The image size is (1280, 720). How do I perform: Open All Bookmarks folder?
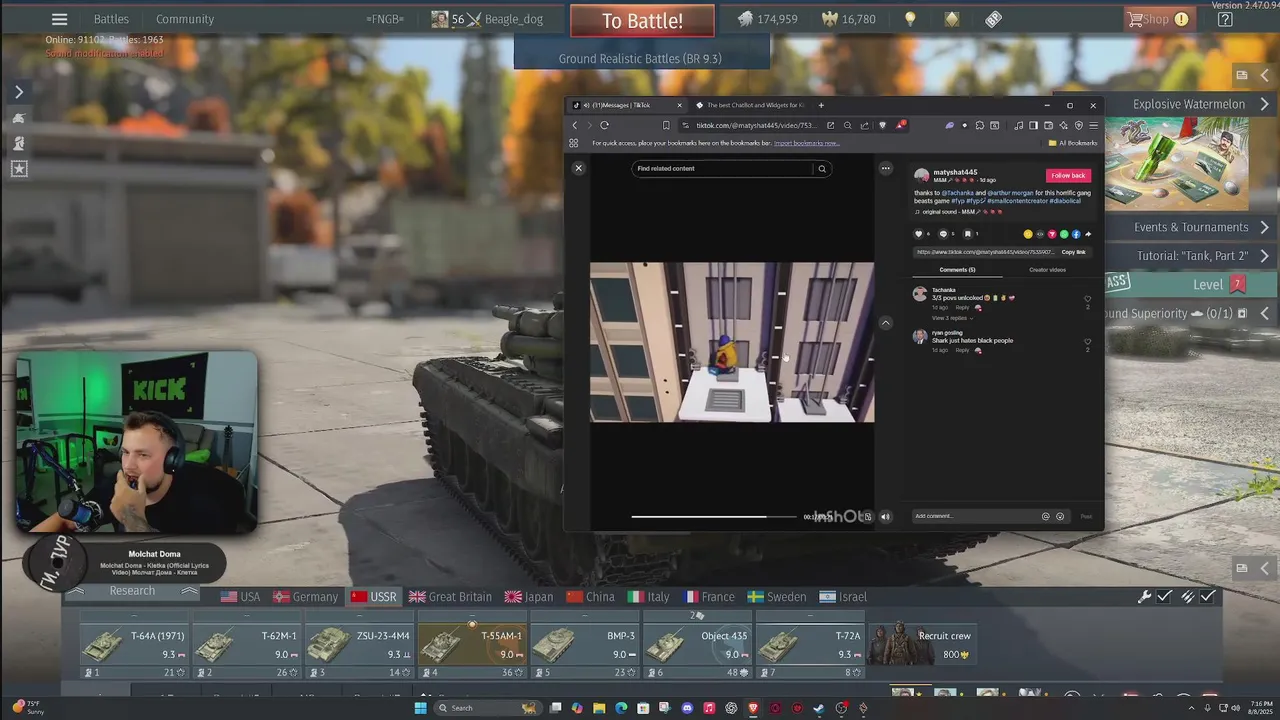point(1073,143)
